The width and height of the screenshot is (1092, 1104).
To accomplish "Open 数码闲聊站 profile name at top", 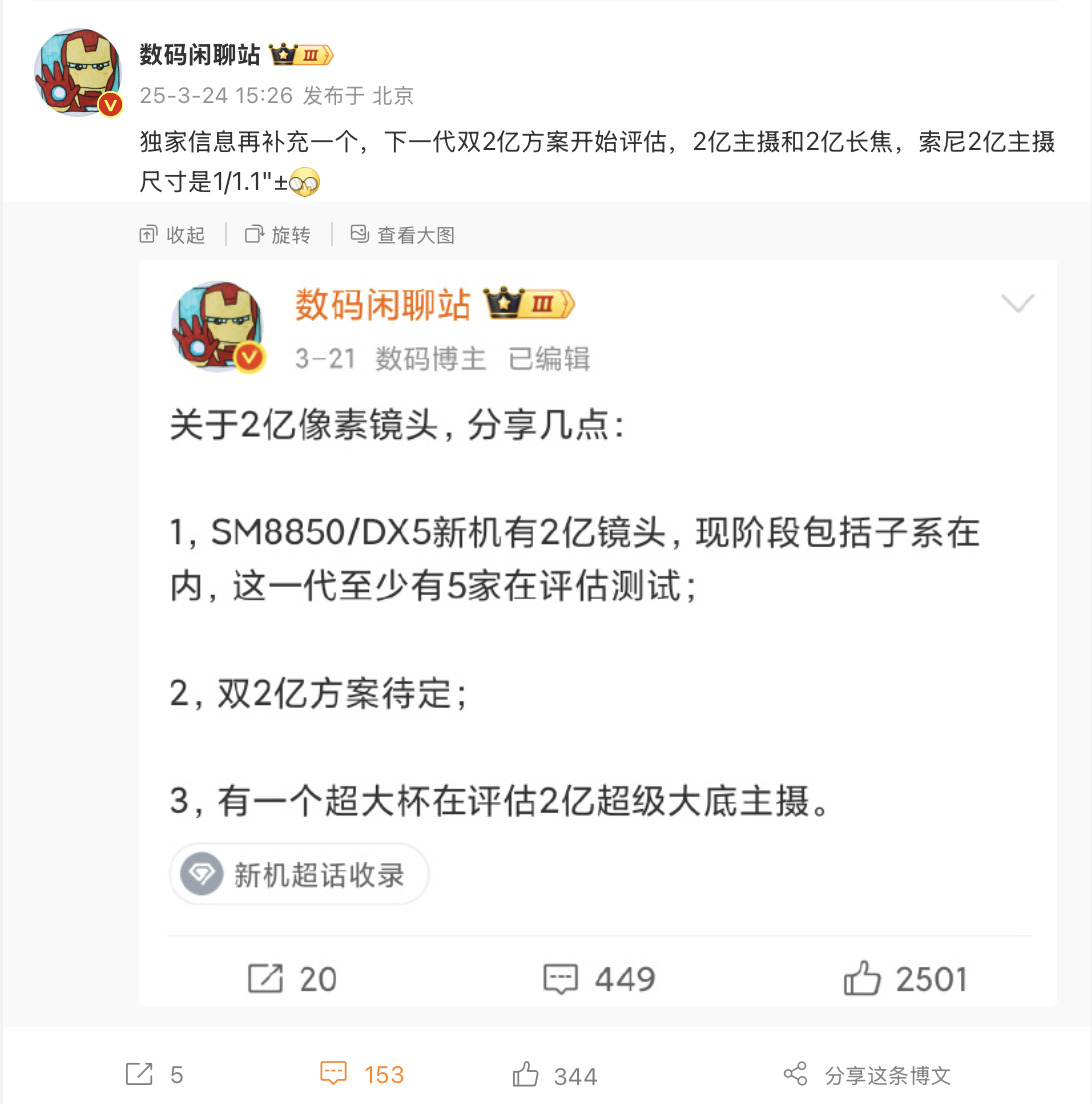I will point(200,54).
